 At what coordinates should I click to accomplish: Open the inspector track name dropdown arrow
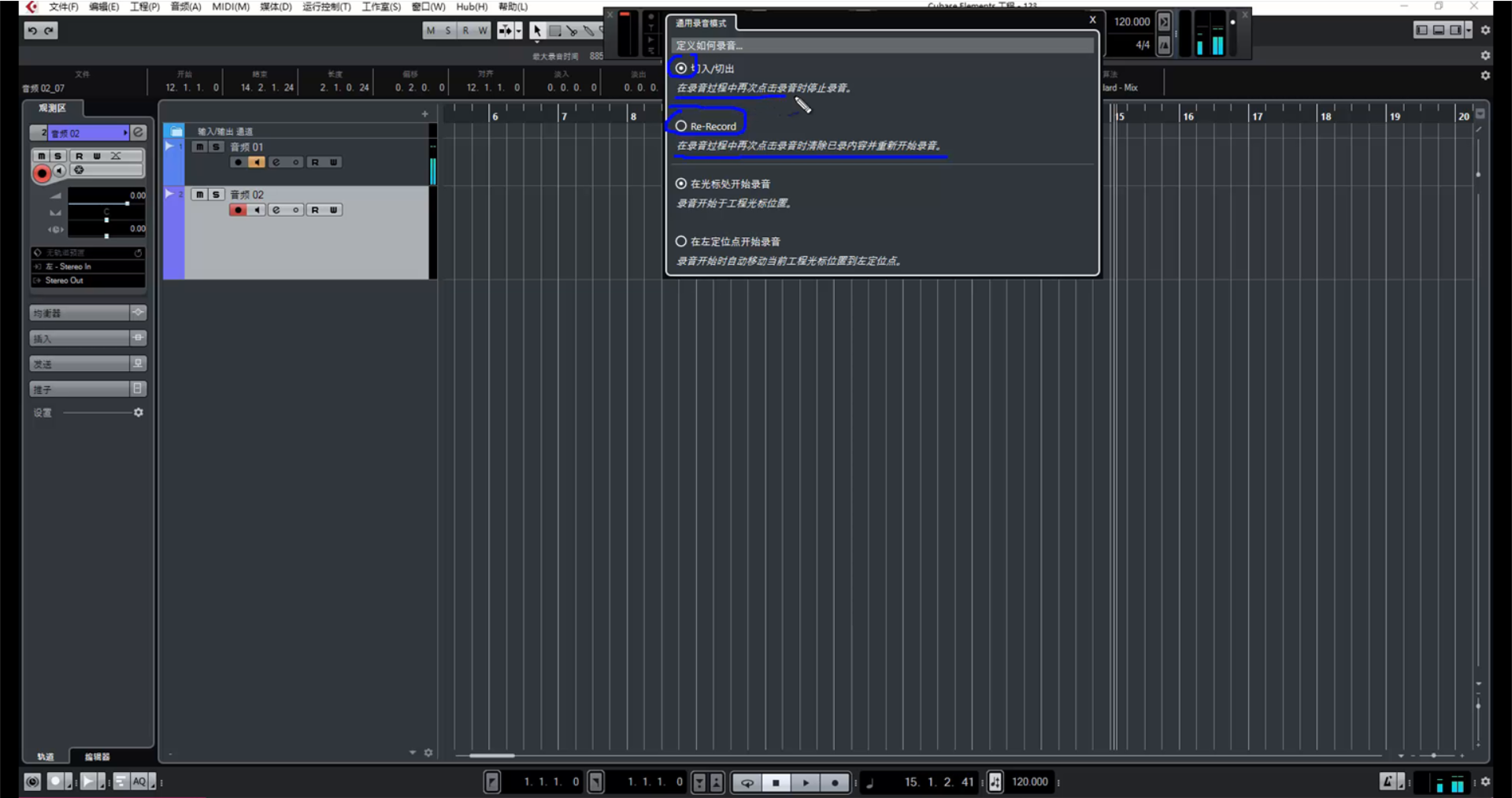pyautogui.click(x=125, y=132)
